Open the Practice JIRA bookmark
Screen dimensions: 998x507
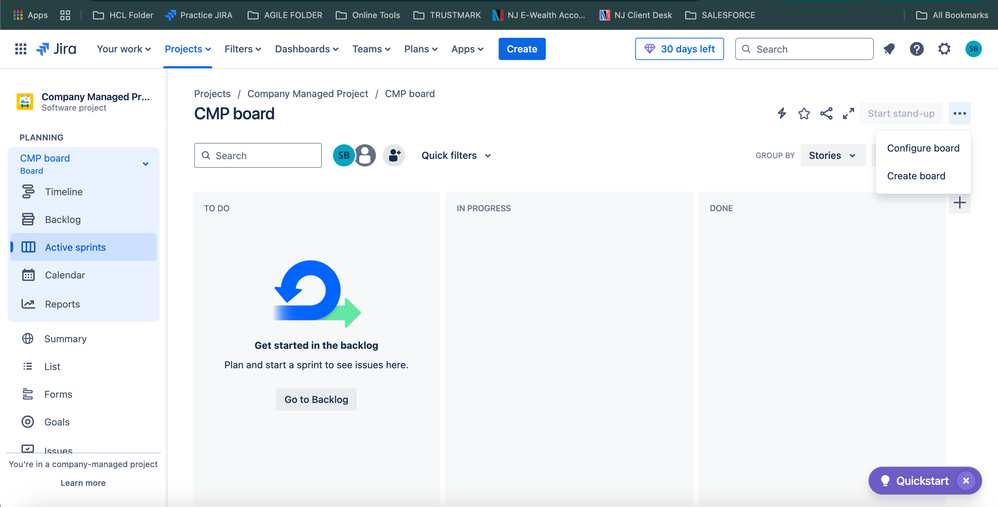pos(200,15)
